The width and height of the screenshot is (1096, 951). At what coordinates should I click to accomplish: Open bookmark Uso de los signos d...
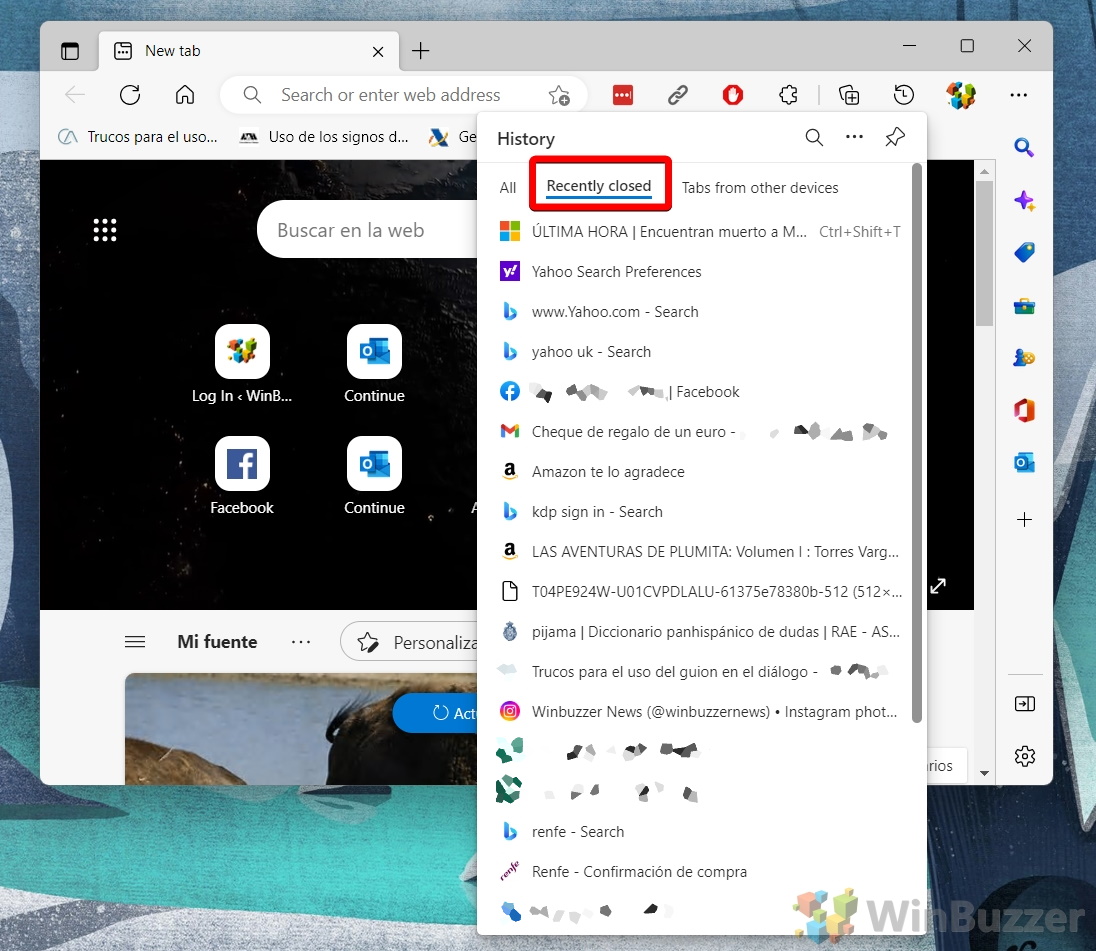[x=324, y=137]
